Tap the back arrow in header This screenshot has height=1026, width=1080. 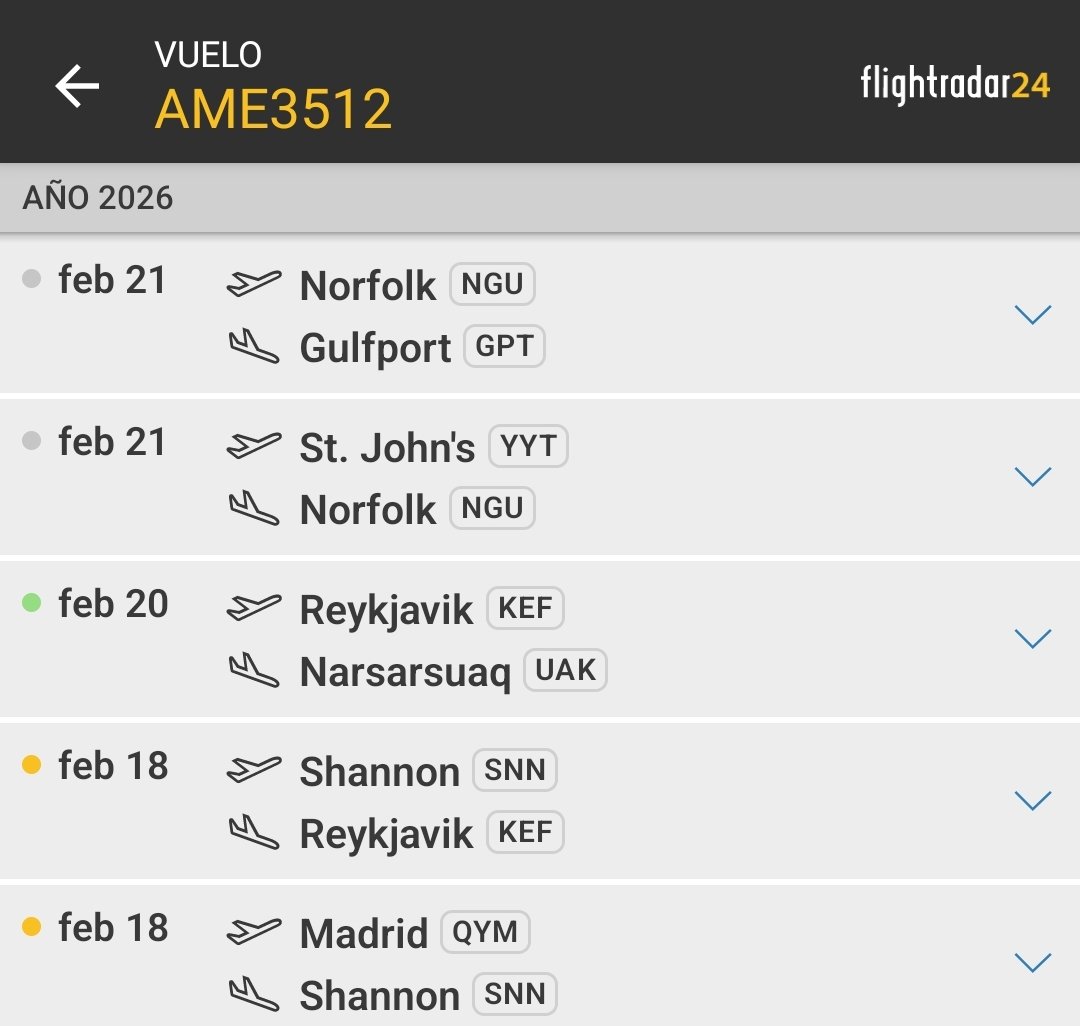pyautogui.click(x=77, y=86)
